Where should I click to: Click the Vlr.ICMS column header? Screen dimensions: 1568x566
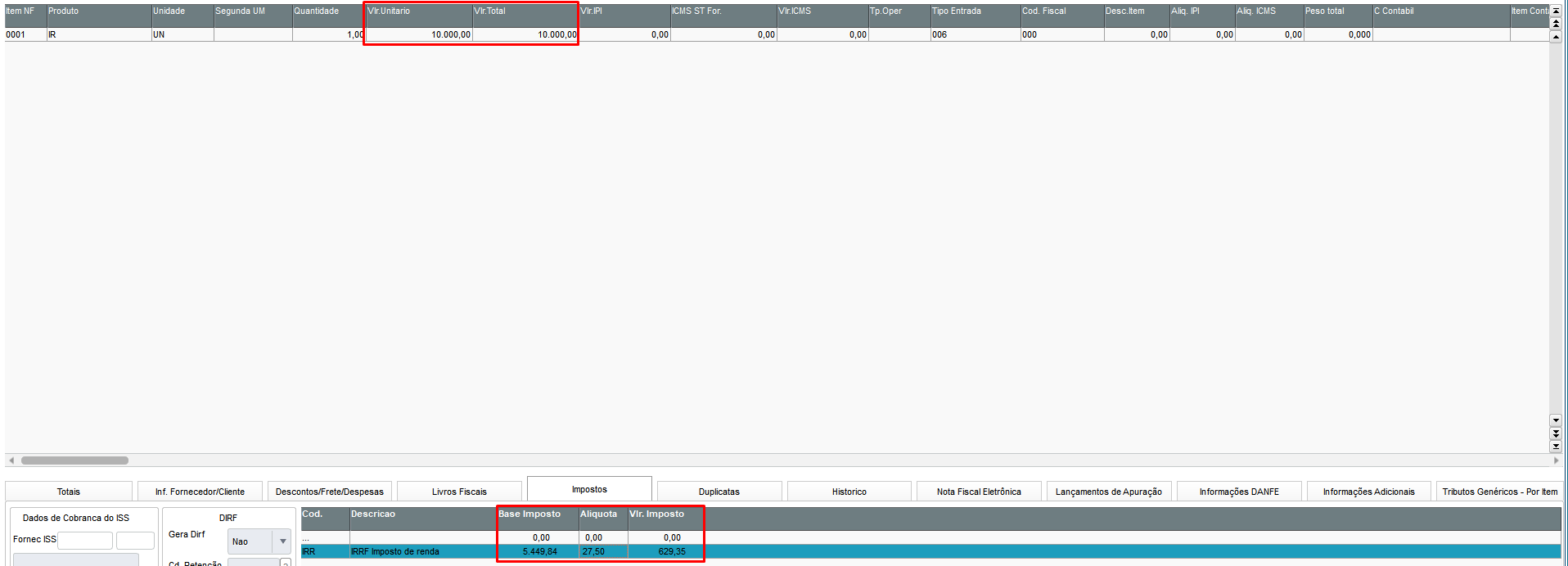pyautogui.click(x=822, y=16)
